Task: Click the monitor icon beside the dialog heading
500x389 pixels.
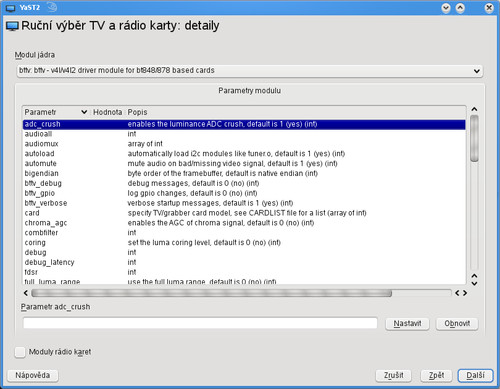Action: (x=12, y=26)
